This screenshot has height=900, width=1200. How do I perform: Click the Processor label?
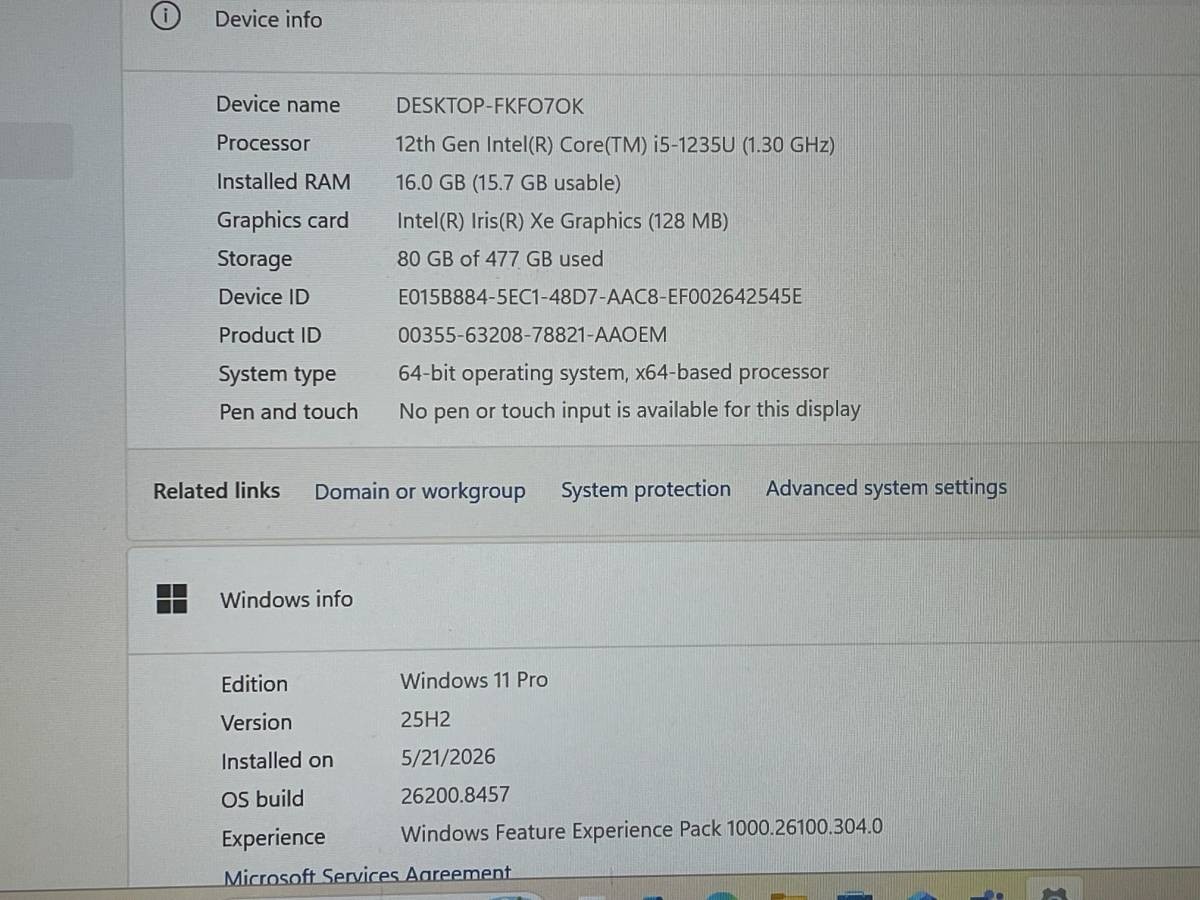pyautogui.click(x=263, y=143)
